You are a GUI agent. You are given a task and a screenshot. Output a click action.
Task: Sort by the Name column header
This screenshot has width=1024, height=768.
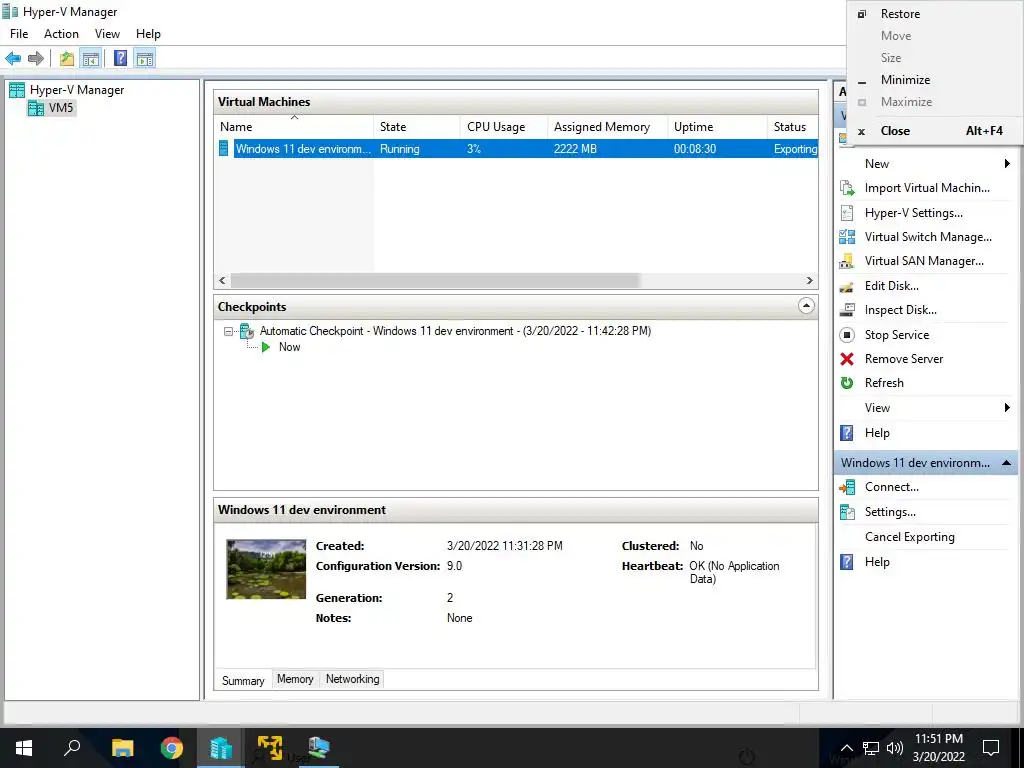[293, 127]
